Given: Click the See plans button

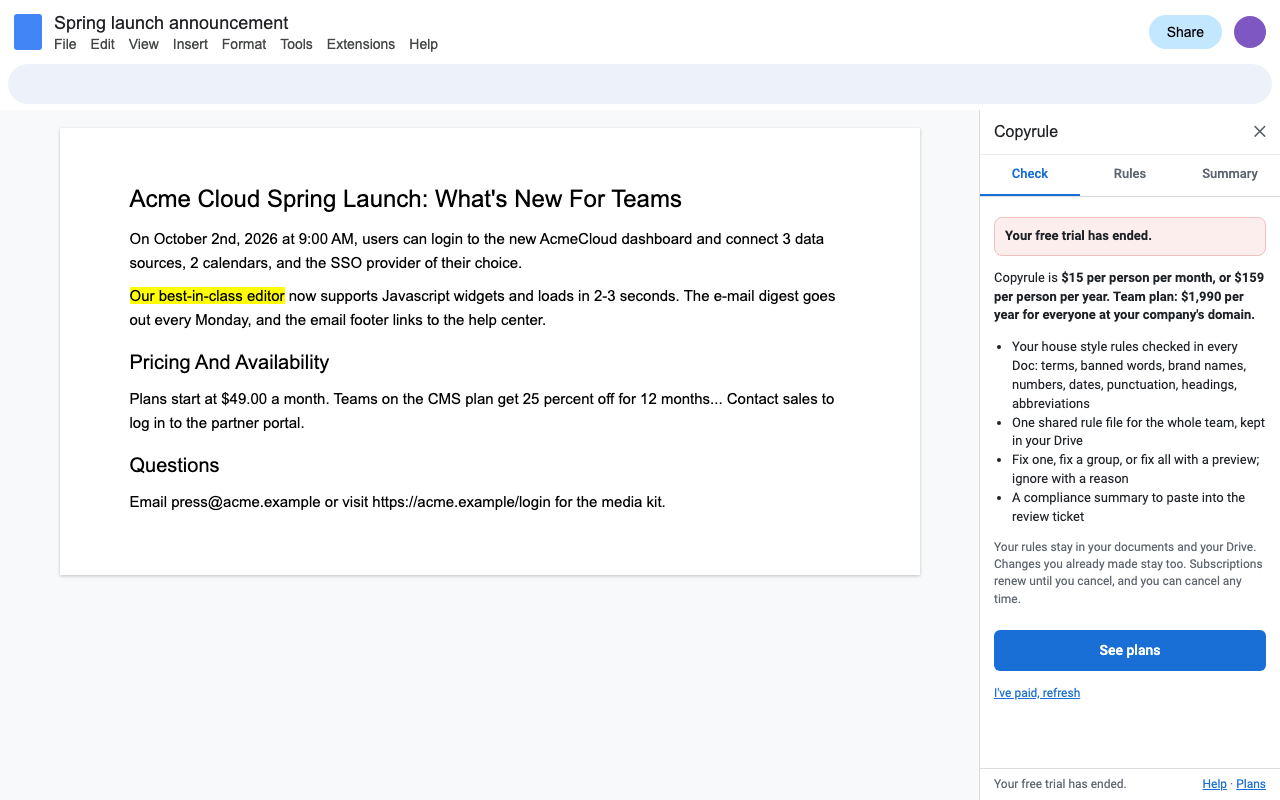Looking at the screenshot, I should click(1130, 650).
